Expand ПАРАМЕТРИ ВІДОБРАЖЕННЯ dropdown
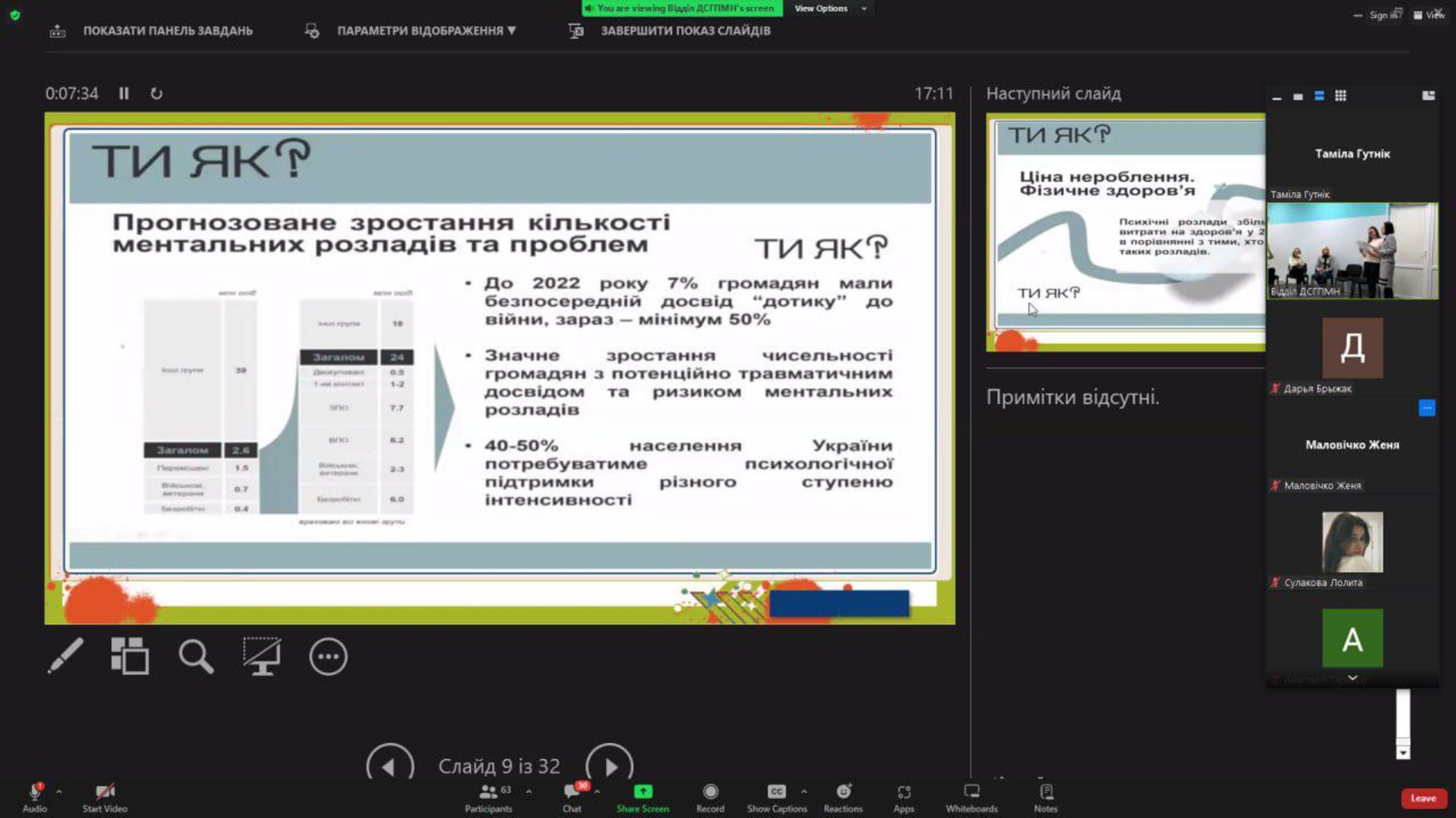The height and width of the screenshot is (818, 1456). coord(426,30)
